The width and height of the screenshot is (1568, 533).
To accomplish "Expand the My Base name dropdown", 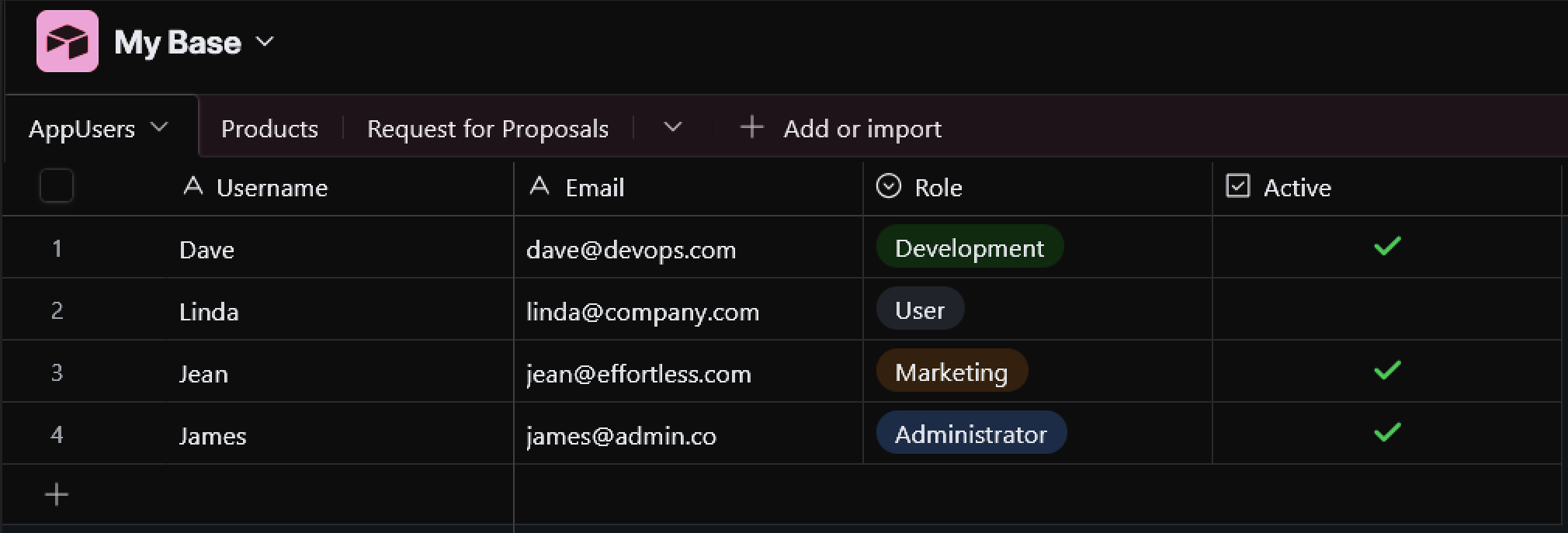I will tap(265, 42).
